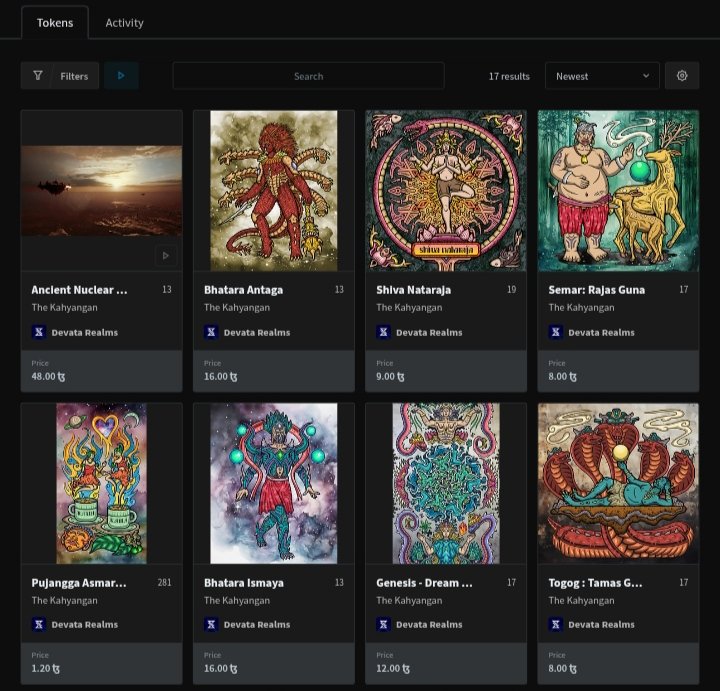Open Devata Realms creator name on Shiva Nataraja card
This screenshot has width=720, height=691.
click(x=429, y=332)
